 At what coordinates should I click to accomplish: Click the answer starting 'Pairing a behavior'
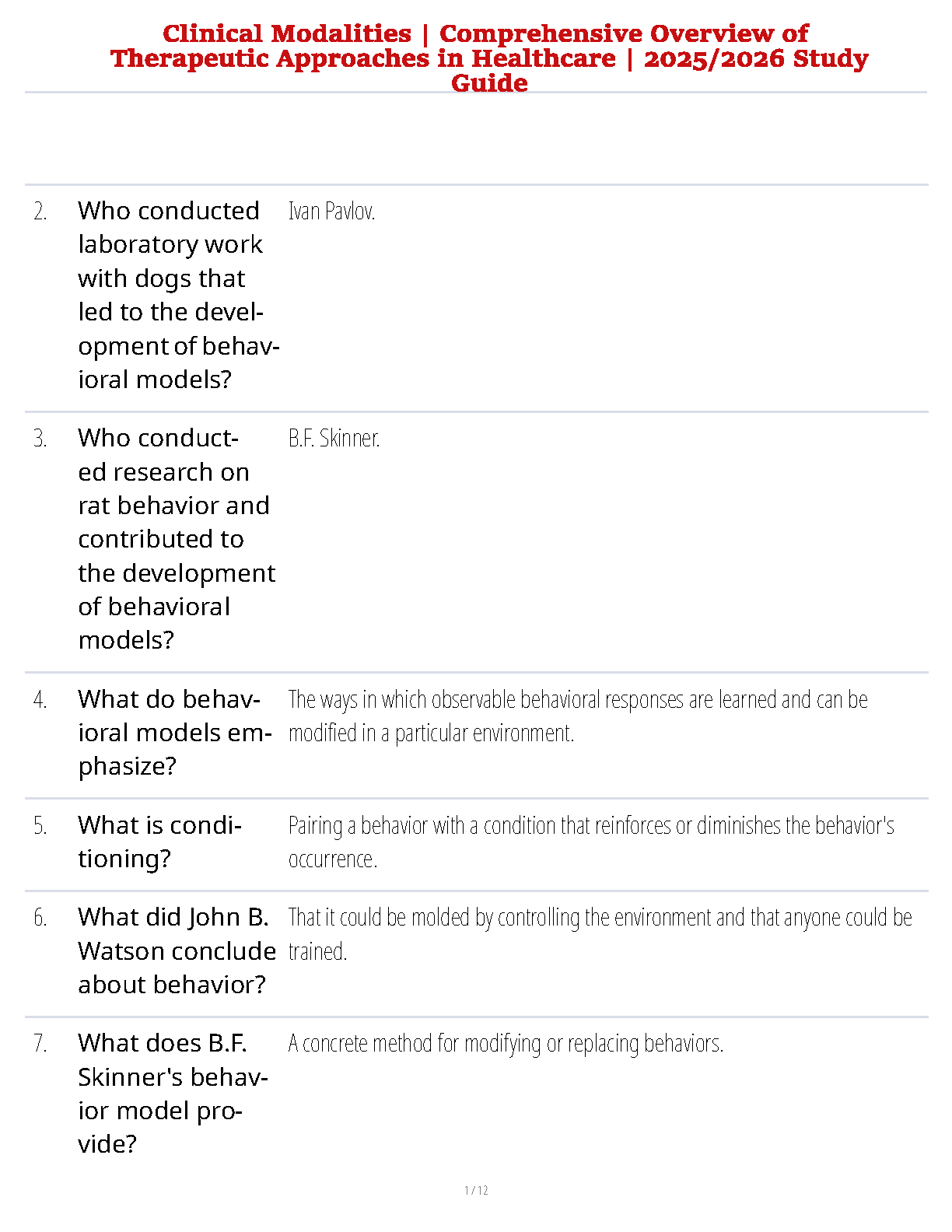[590, 842]
